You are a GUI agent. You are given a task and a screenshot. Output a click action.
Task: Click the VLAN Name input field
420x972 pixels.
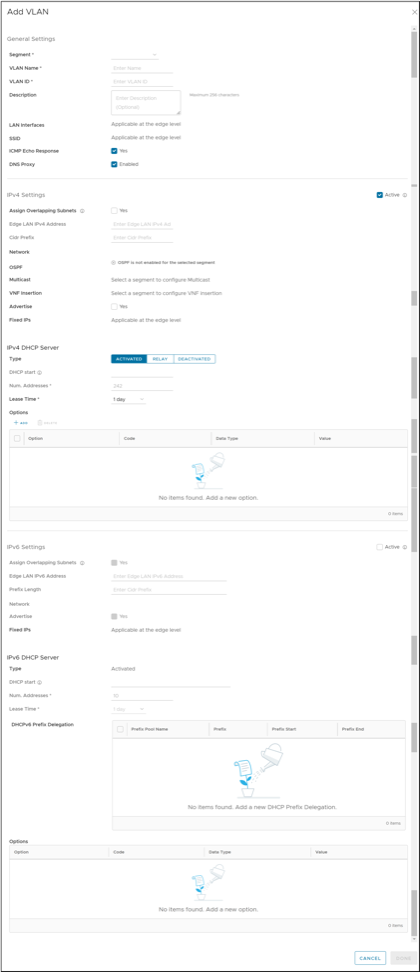pos(142,68)
